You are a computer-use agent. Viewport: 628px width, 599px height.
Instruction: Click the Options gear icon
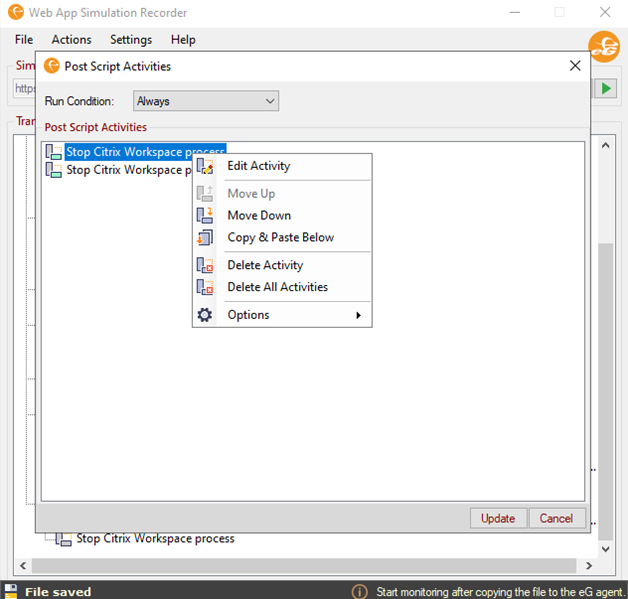click(205, 315)
